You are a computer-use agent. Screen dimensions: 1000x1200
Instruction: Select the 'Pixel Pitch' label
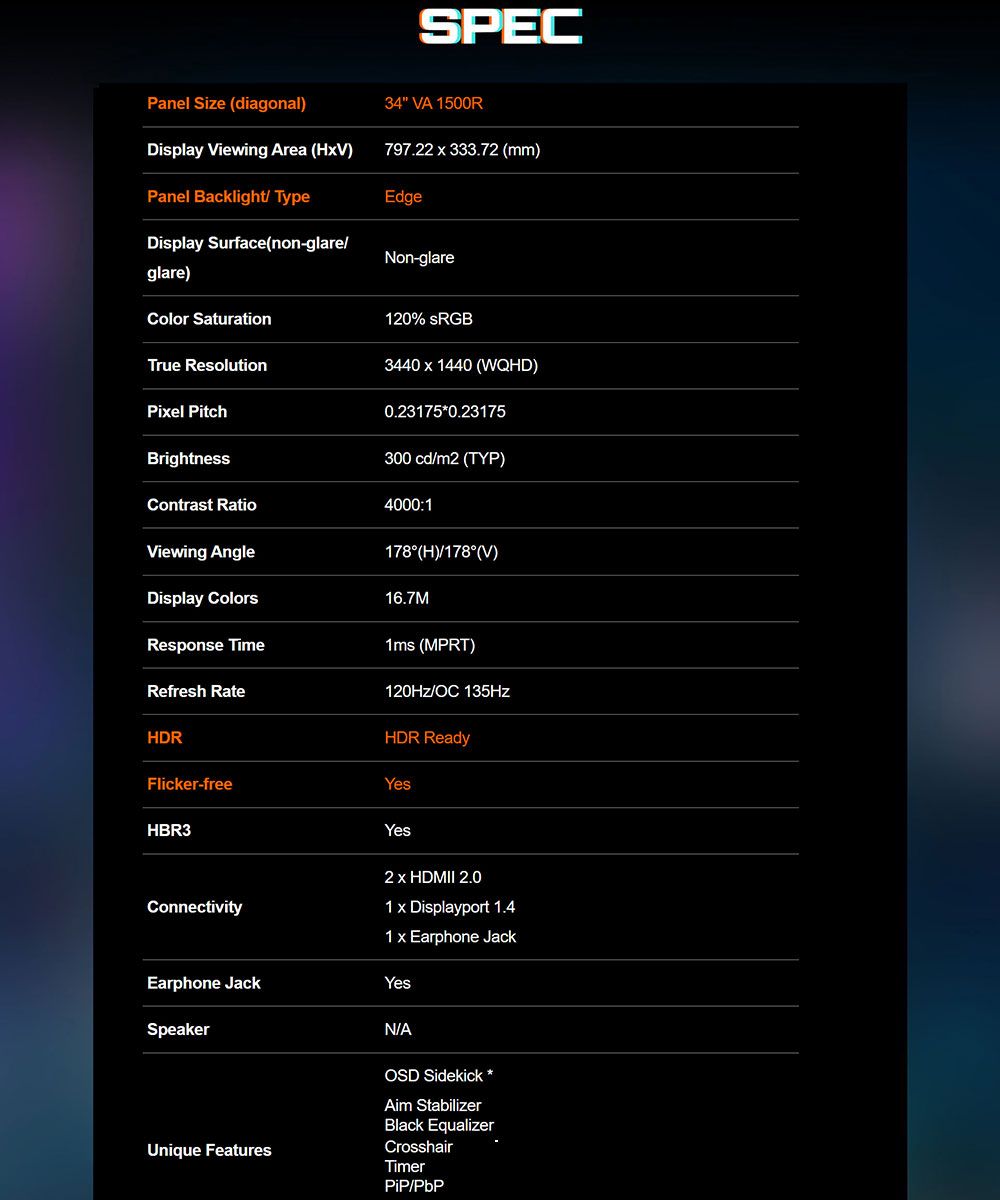tap(187, 412)
